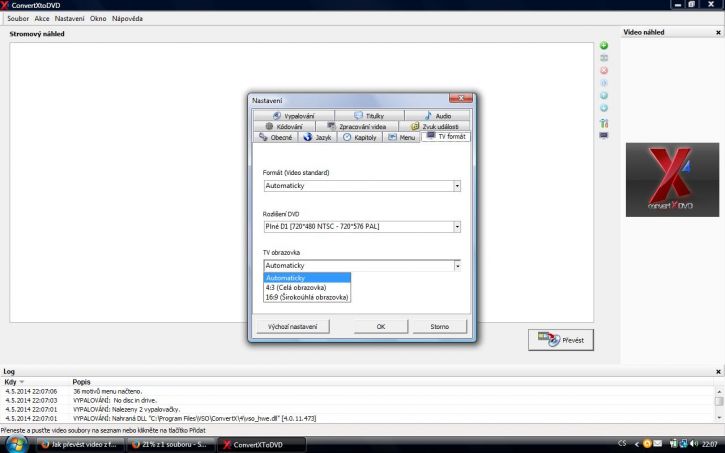Choose 16:9 (Širokoúhlá obrazovka) option

[x=307, y=297]
